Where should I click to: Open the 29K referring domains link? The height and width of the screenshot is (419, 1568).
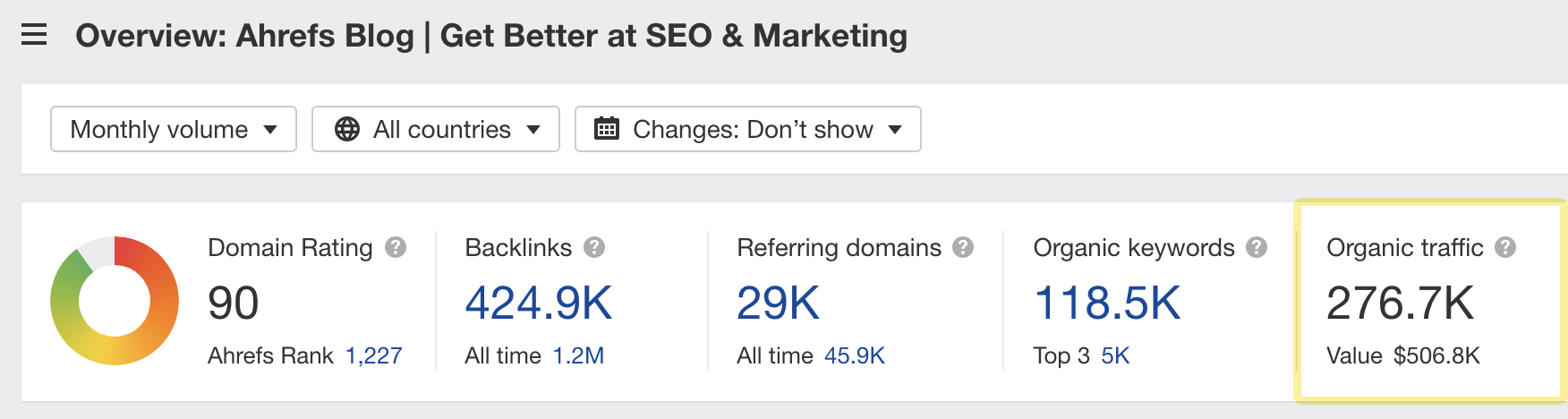pyautogui.click(x=778, y=303)
